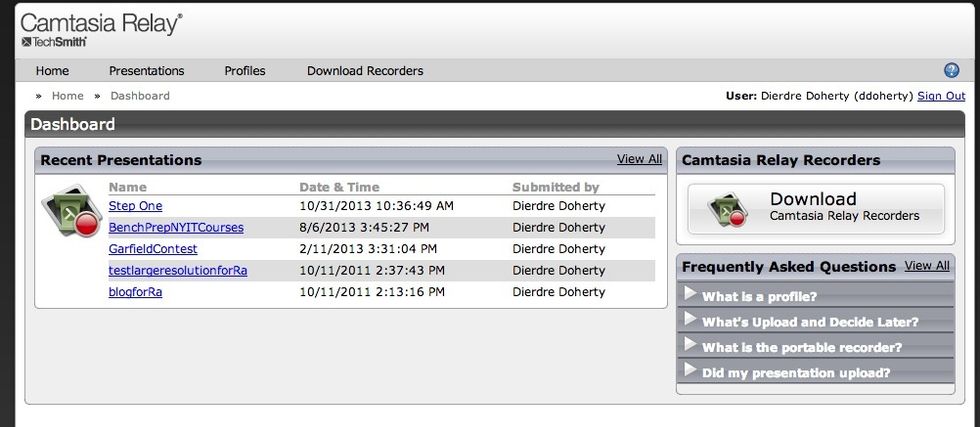Click View All in Recent Presentations
This screenshot has height=427, width=980.
point(639,159)
